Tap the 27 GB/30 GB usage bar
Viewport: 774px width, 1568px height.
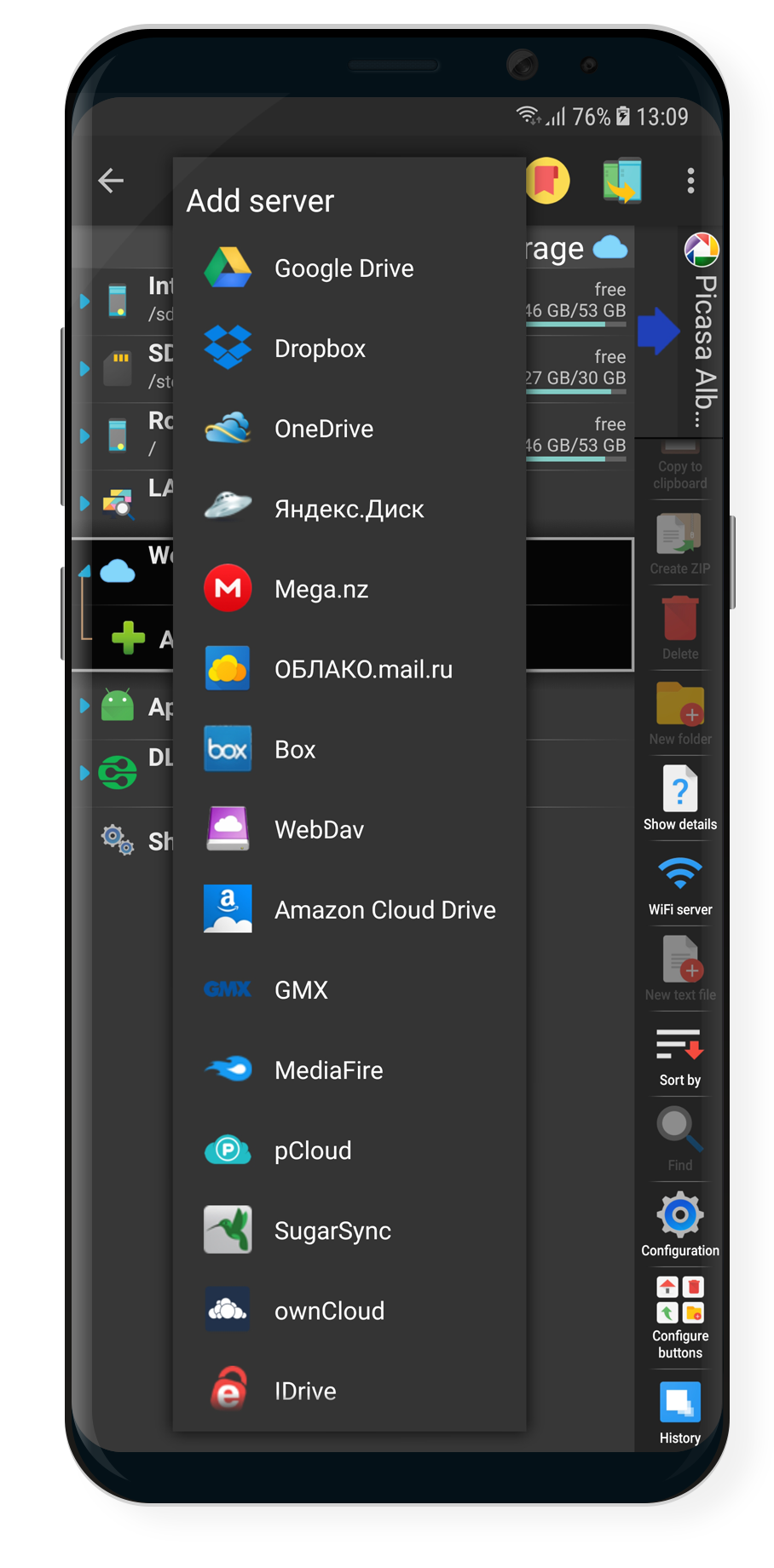576,392
